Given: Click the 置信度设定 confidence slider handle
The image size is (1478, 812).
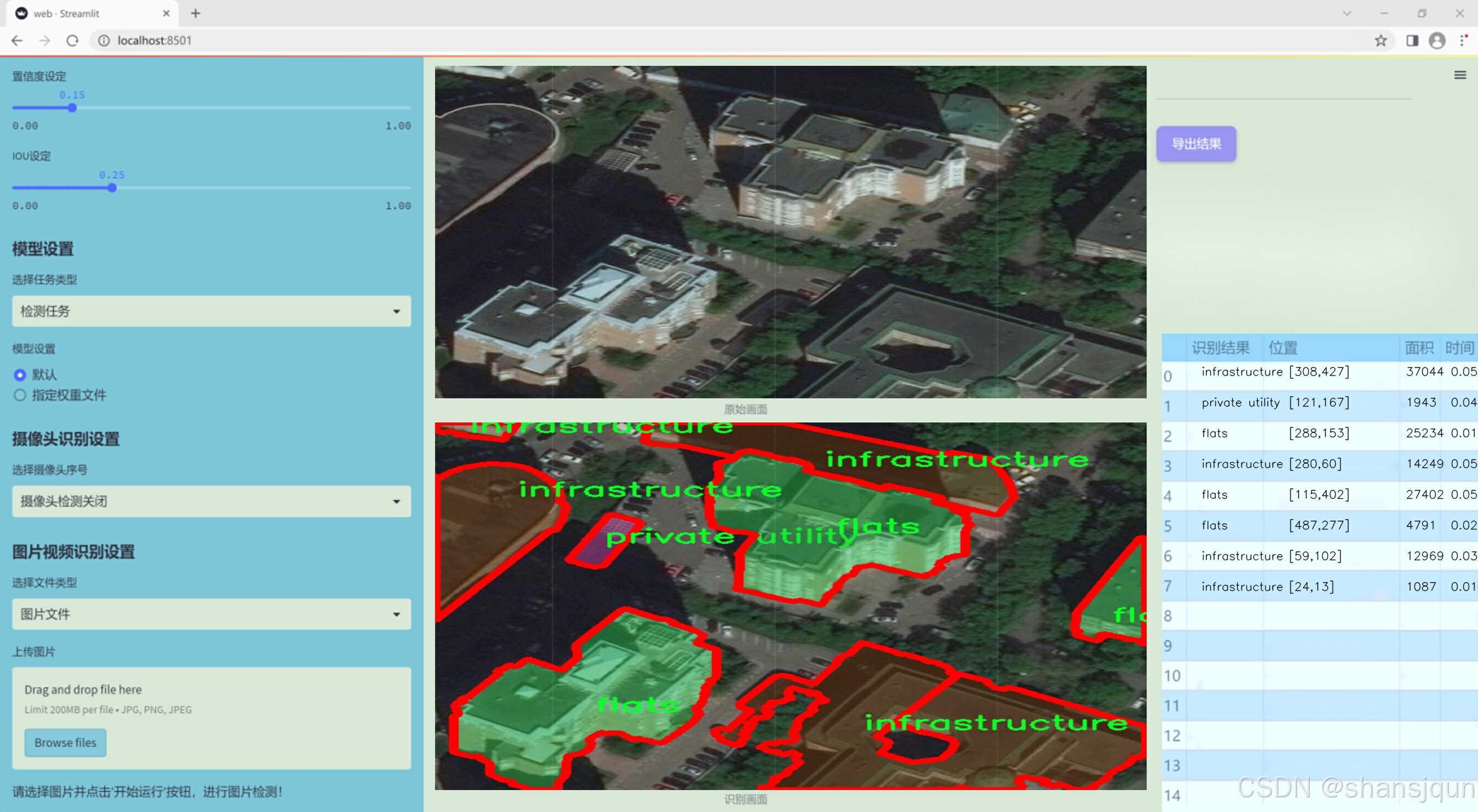Looking at the screenshot, I should click(72, 108).
